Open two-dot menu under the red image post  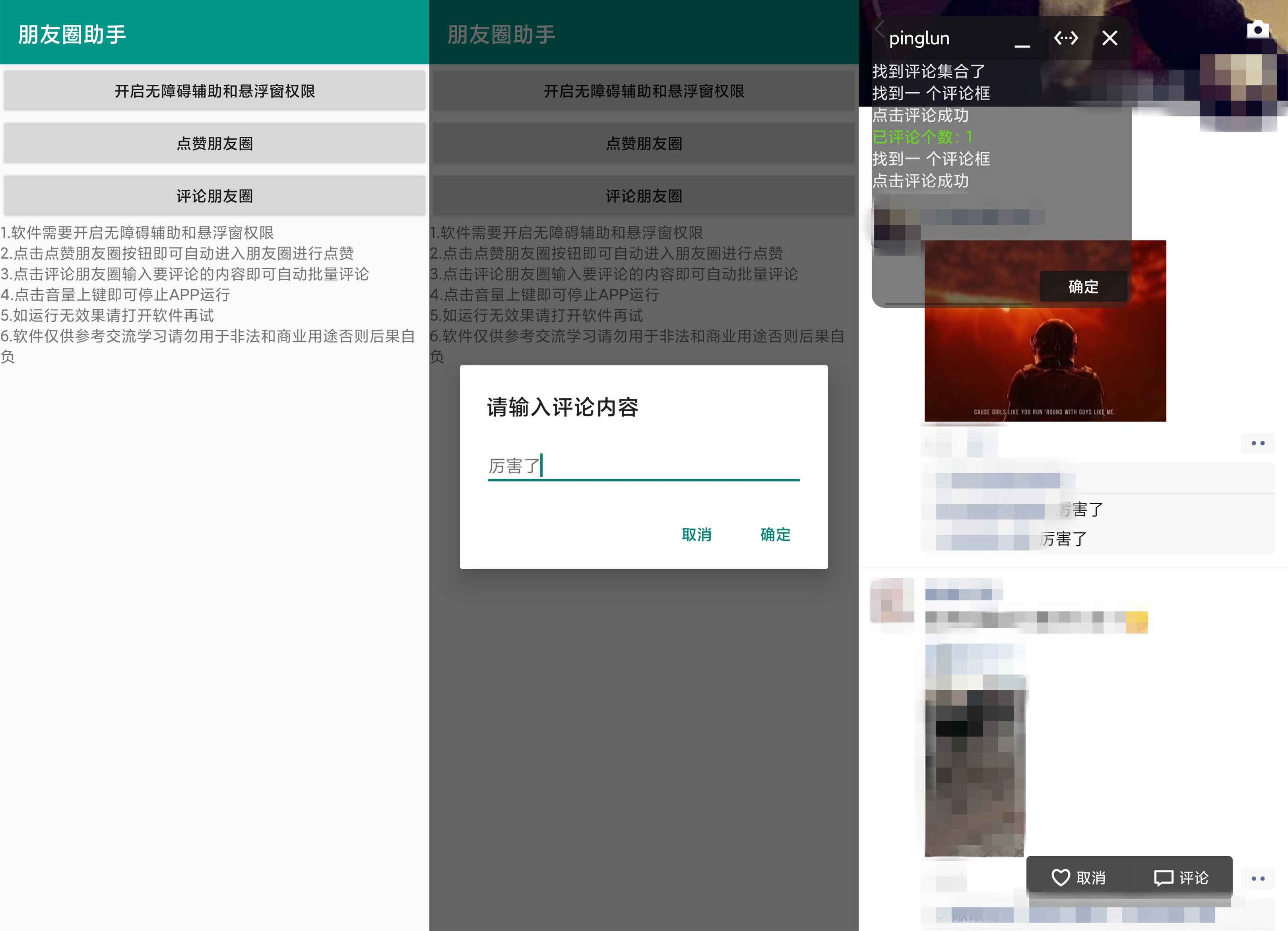pos(1257,443)
